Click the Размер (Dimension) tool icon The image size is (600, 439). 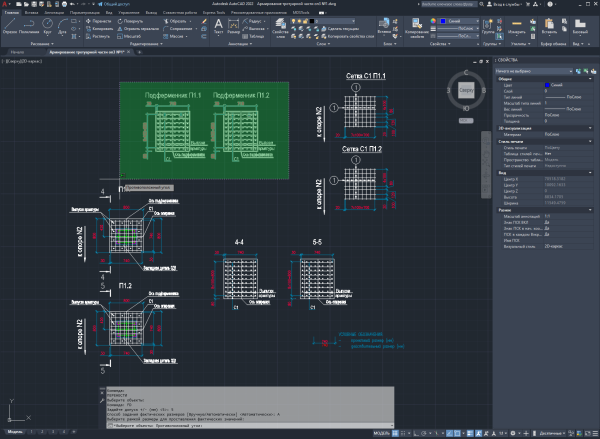233,27
